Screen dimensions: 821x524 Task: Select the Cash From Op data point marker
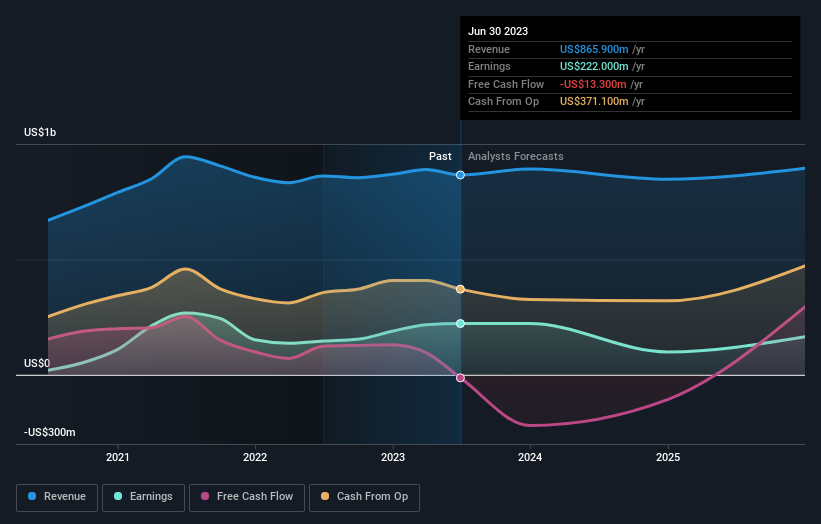(x=460, y=289)
